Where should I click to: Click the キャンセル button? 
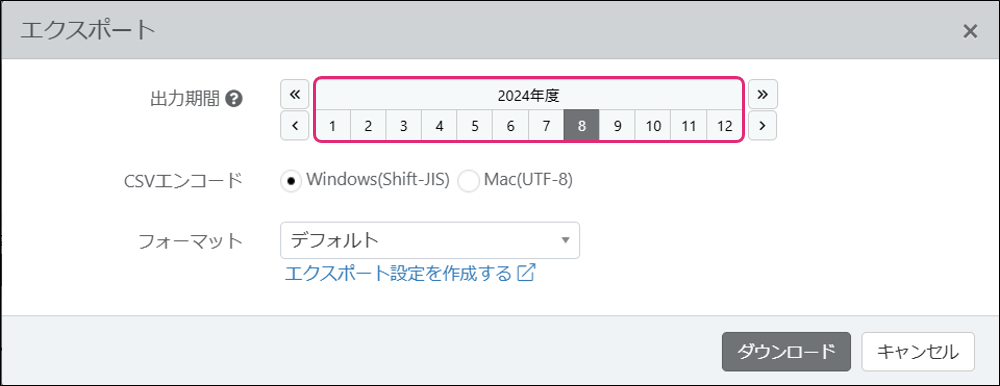918,352
